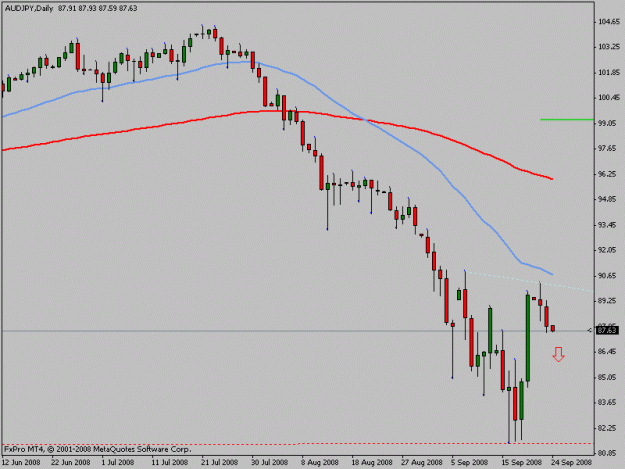Click the price label 103.25
625x469 pixels.
[609, 47]
